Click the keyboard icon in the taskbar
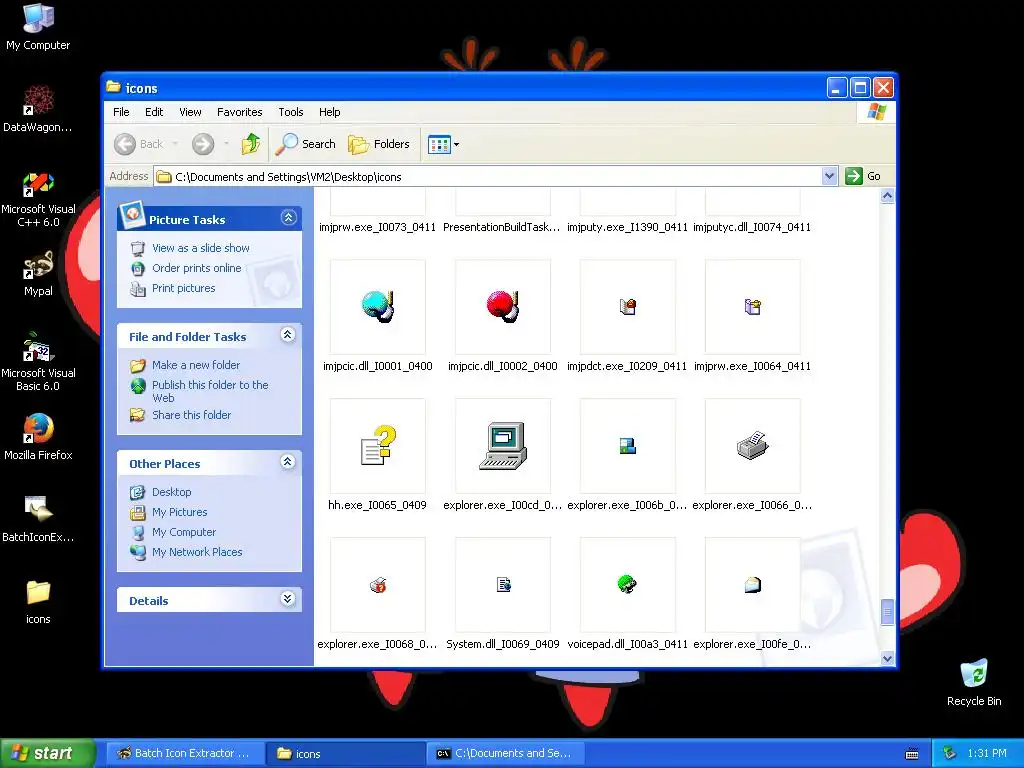1024x768 pixels. point(912,754)
